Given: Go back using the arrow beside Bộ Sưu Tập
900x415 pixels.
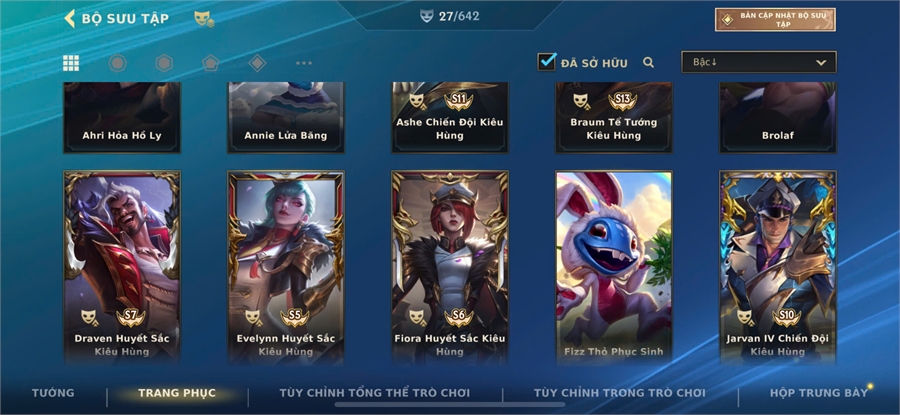Looking at the screenshot, I should (69, 18).
